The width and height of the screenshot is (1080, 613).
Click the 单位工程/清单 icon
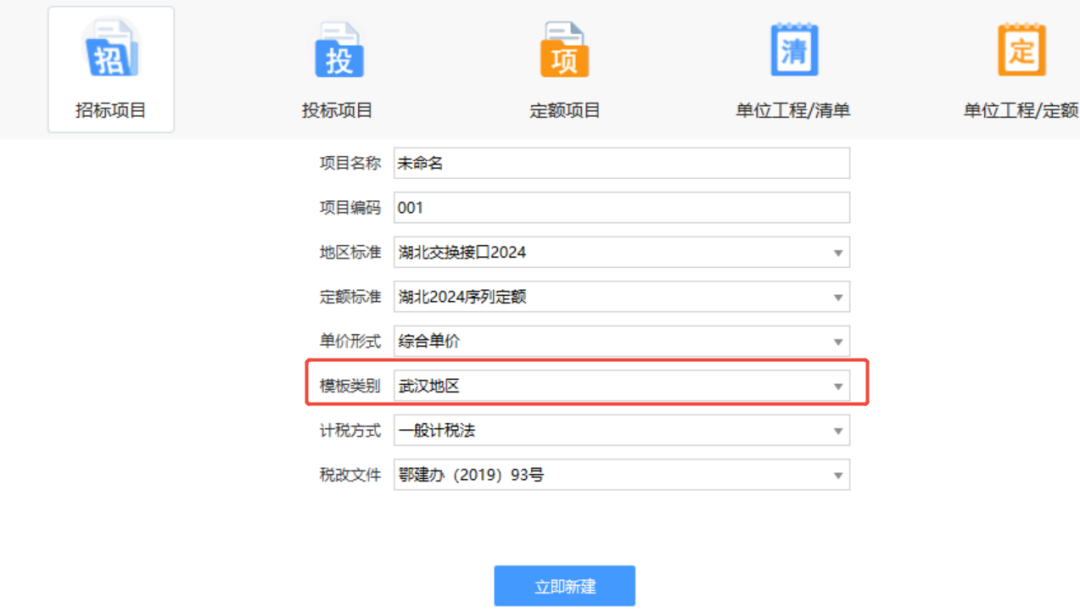tap(794, 48)
